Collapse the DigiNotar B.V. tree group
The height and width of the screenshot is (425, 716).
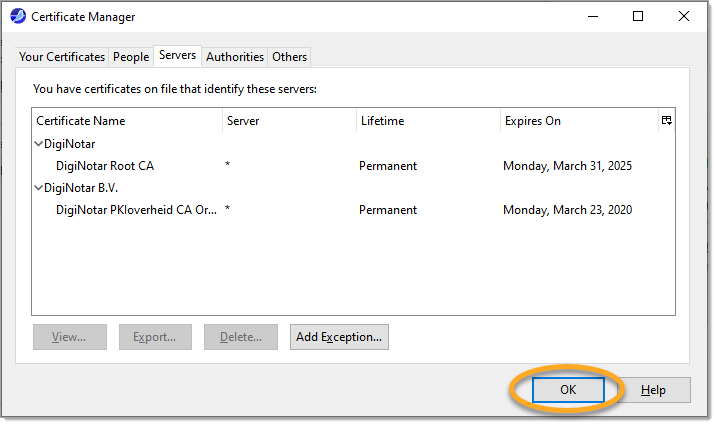[38, 188]
